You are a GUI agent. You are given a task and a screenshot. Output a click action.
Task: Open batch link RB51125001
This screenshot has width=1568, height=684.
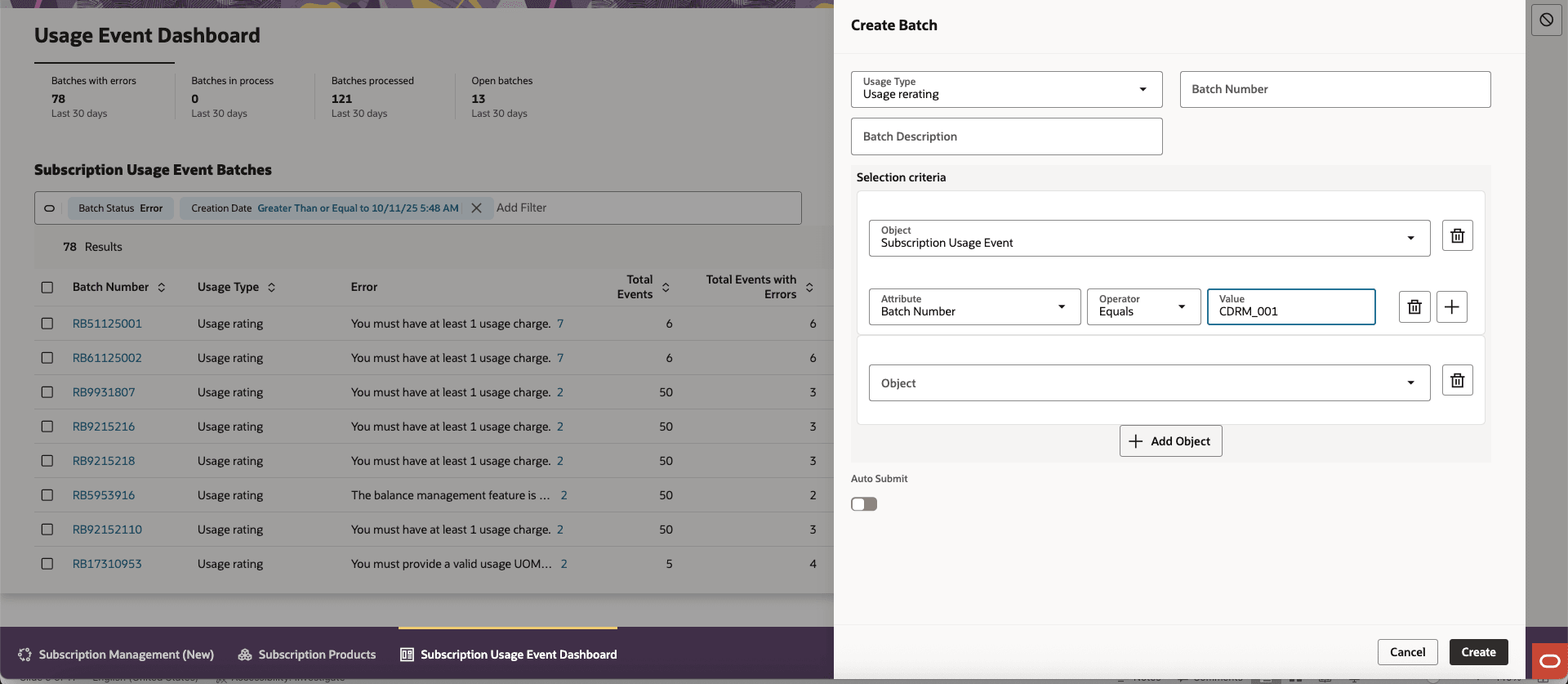click(107, 324)
